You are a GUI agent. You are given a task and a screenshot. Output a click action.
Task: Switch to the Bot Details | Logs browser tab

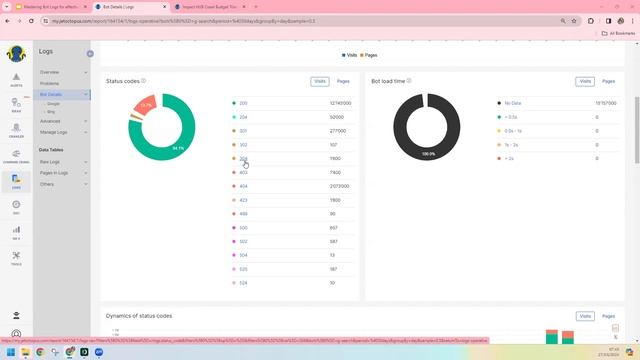click(131, 7)
